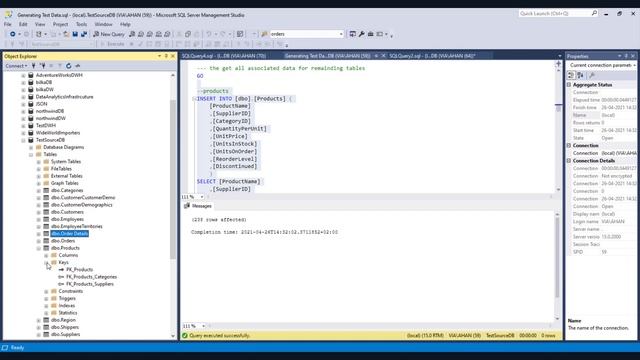This screenshot has width=640, height=360.
Task: Click the Solution Explorer window icon before the search box
Action: pyautogui.click(x=240, y=34)
